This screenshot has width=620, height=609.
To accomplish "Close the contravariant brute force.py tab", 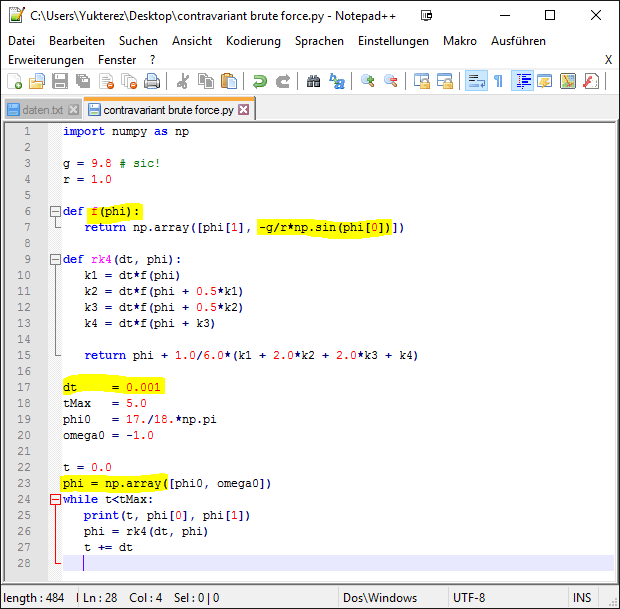I will point(243,110).
